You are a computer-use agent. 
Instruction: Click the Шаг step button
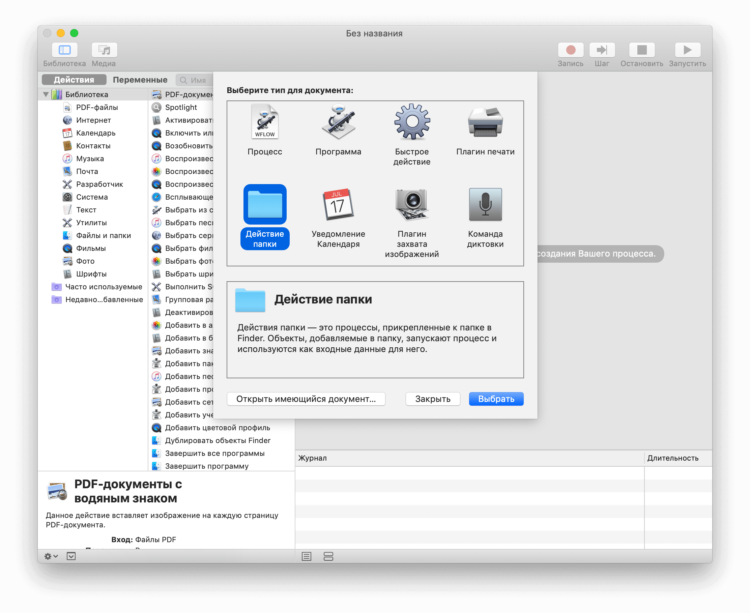(x=602, y=50)
